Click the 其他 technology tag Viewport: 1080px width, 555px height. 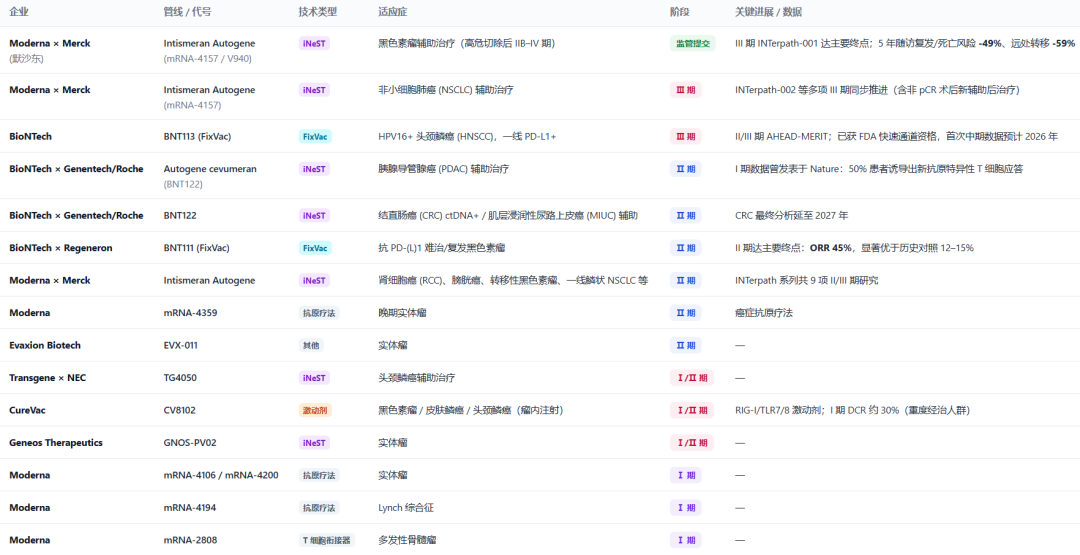coord(311,345)
